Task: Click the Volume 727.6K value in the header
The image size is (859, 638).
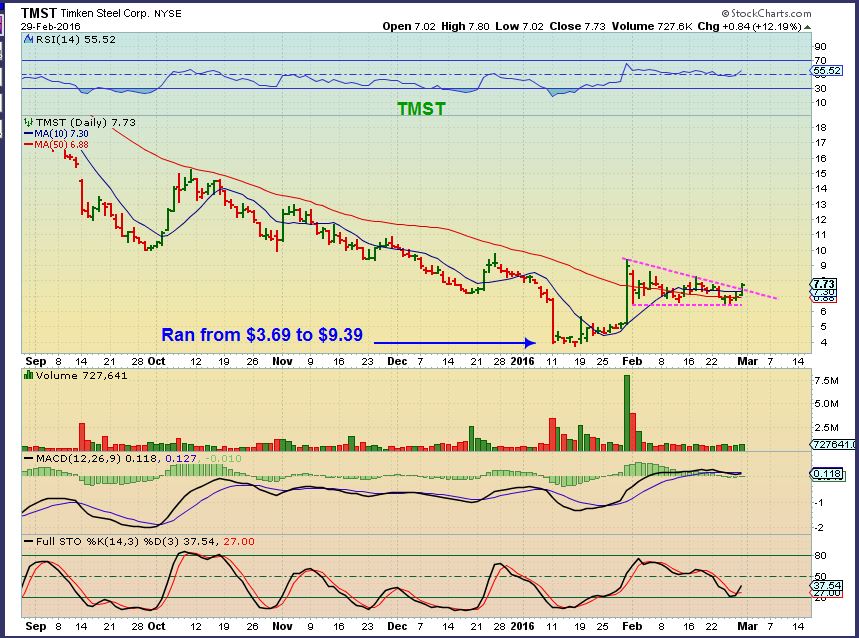Action: click(652, 26)
